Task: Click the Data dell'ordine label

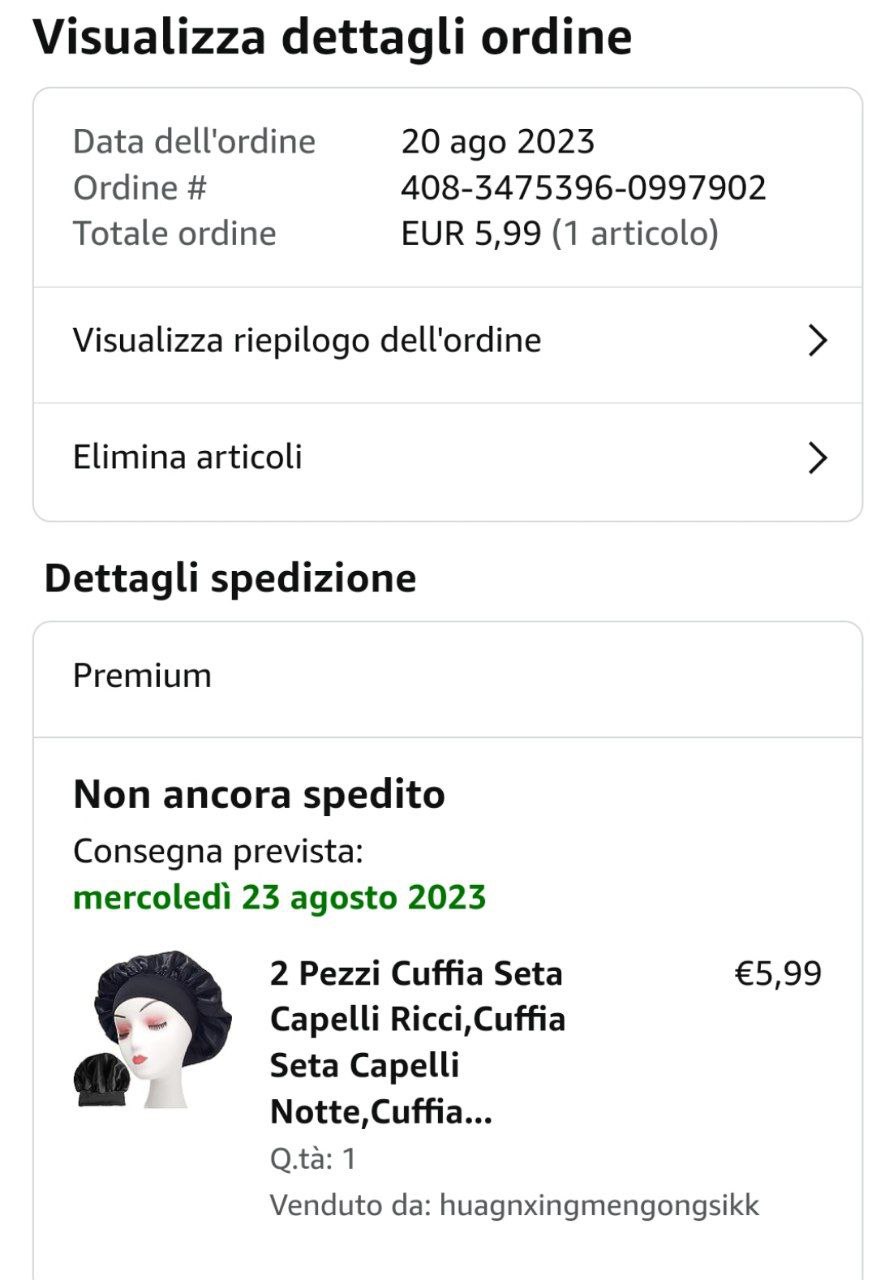Action: click(x=194, y=142)
